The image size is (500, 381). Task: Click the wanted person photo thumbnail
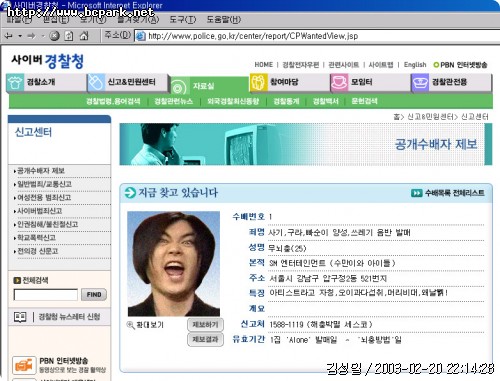(x=174, y=264)
